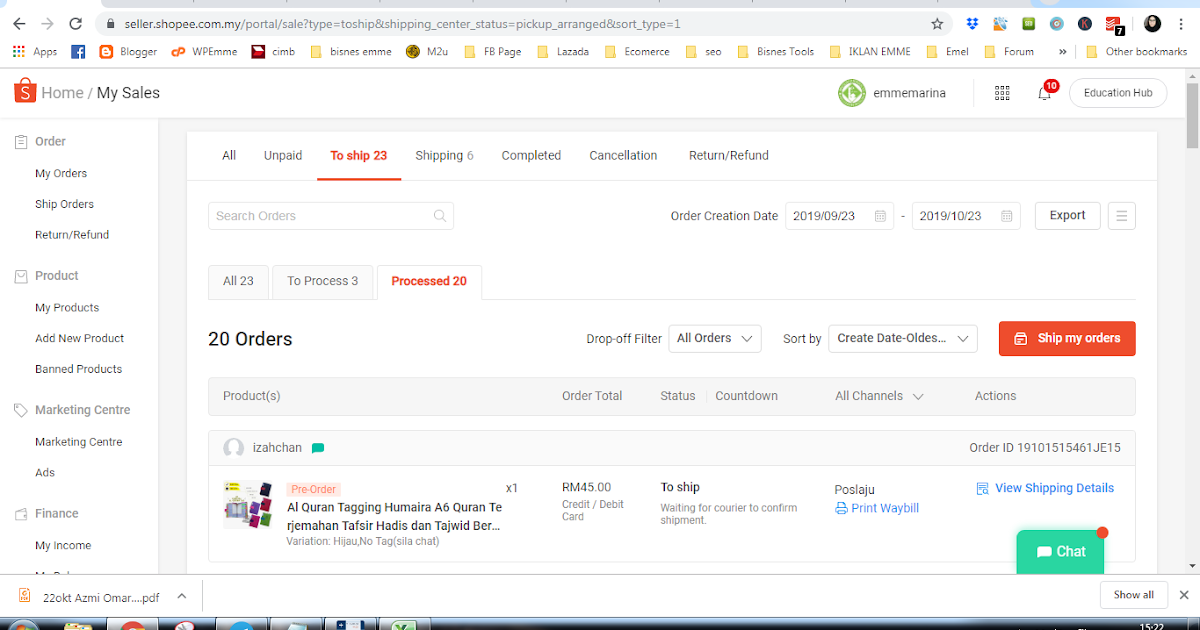Open the Dropbox extension icon

[x=972, y=23]
